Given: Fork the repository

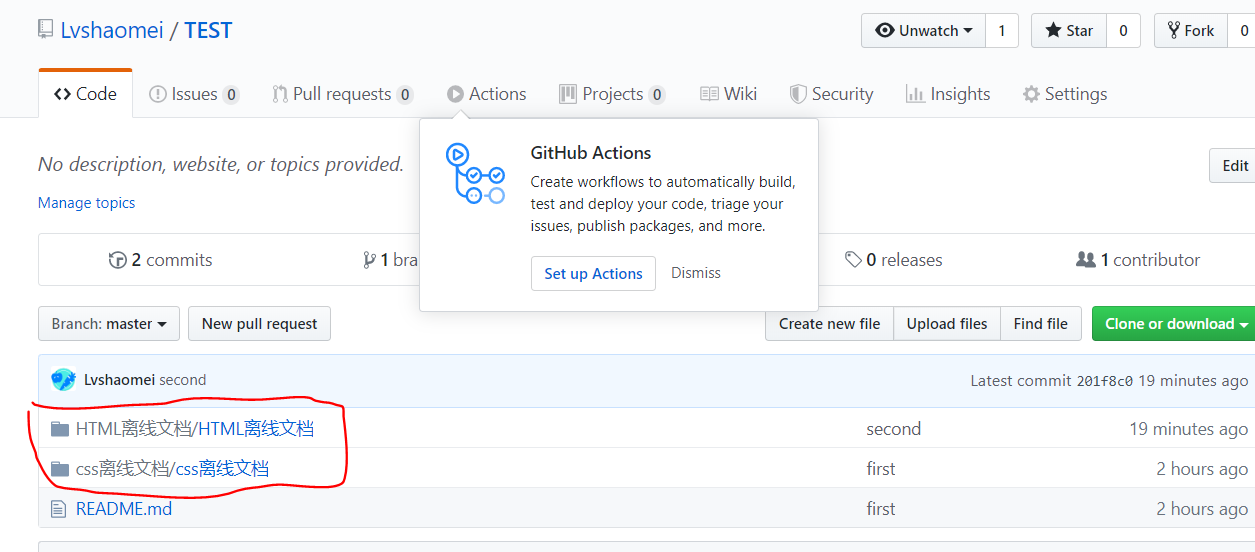Looking at the screenshot, I should (x=1191, y=31).
